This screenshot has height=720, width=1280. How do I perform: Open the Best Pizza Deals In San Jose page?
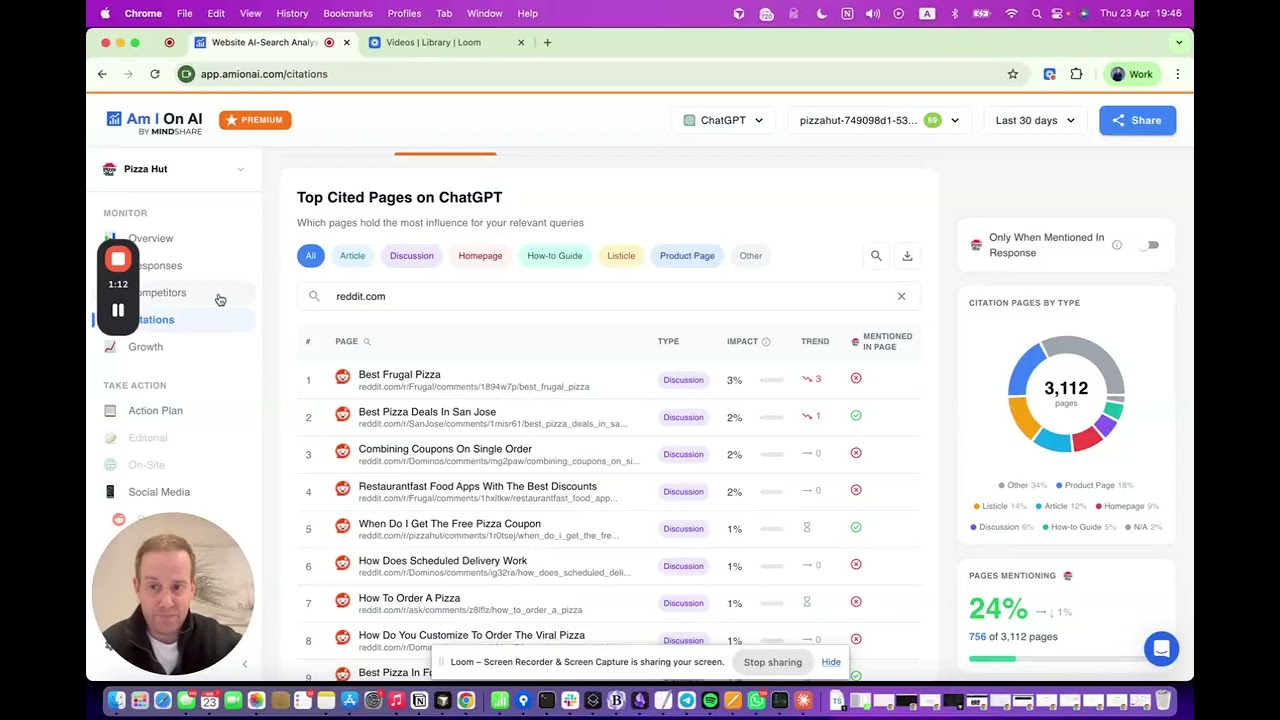click(427, 412)
